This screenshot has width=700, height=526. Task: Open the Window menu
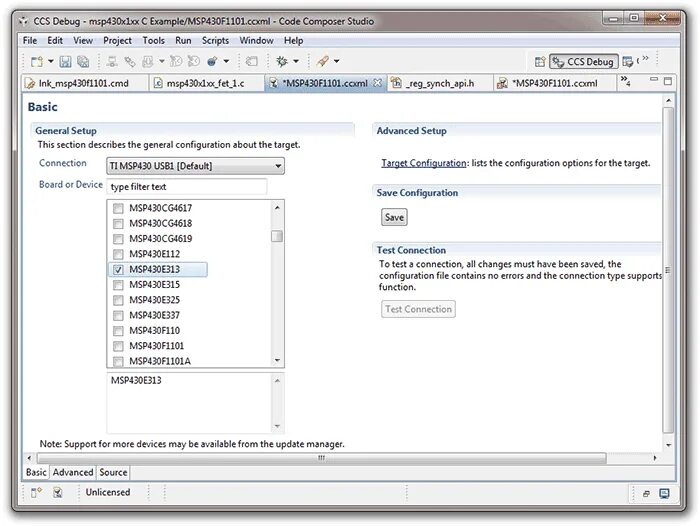click(x=256, y=40)
